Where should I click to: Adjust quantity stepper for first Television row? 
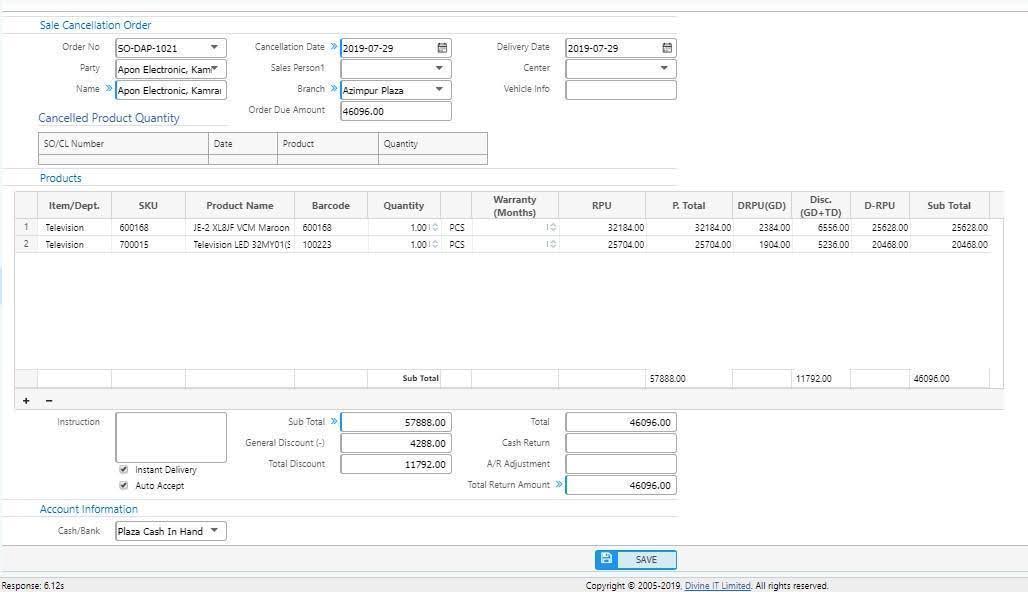tap(434, 228)
